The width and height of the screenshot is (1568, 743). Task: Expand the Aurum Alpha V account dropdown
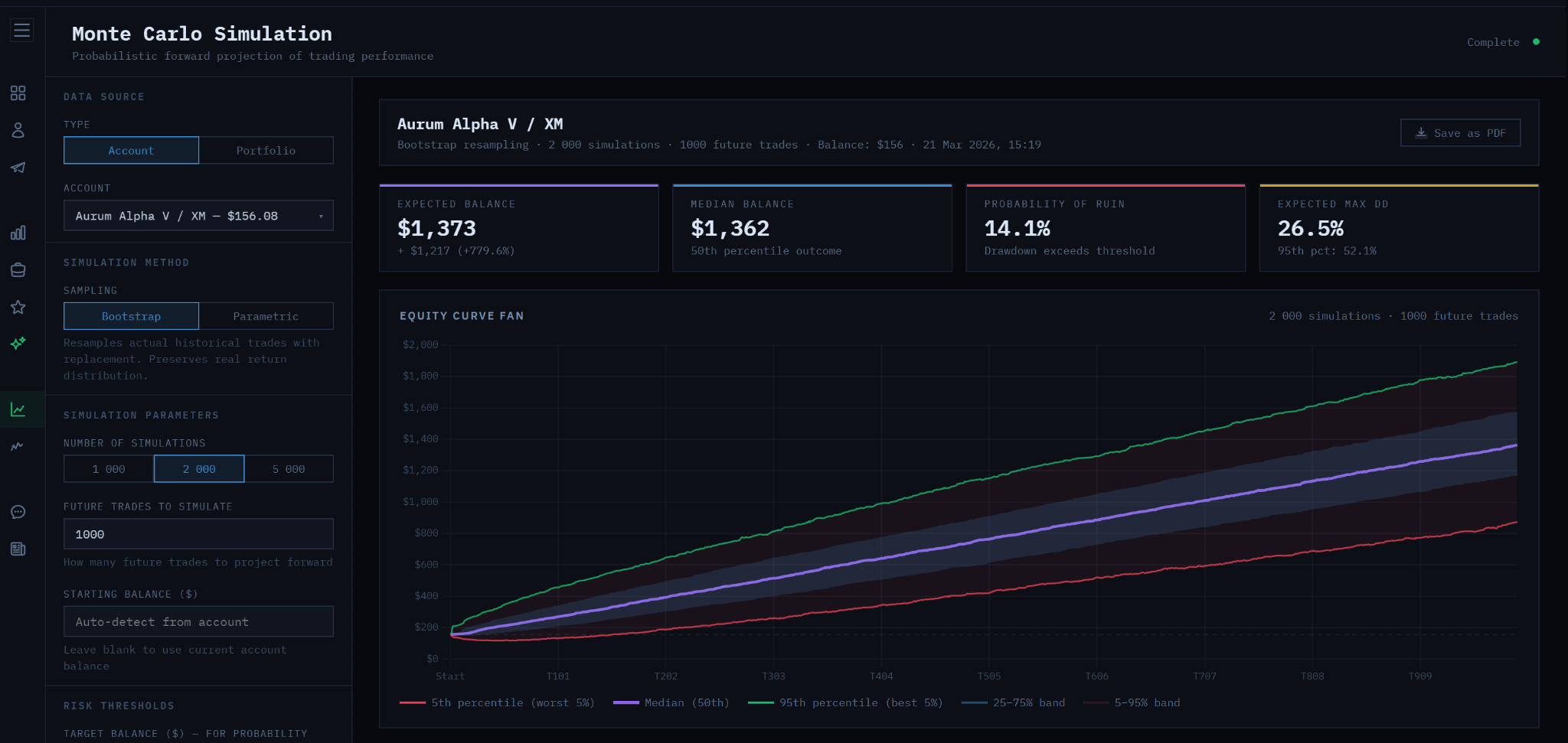198,217
